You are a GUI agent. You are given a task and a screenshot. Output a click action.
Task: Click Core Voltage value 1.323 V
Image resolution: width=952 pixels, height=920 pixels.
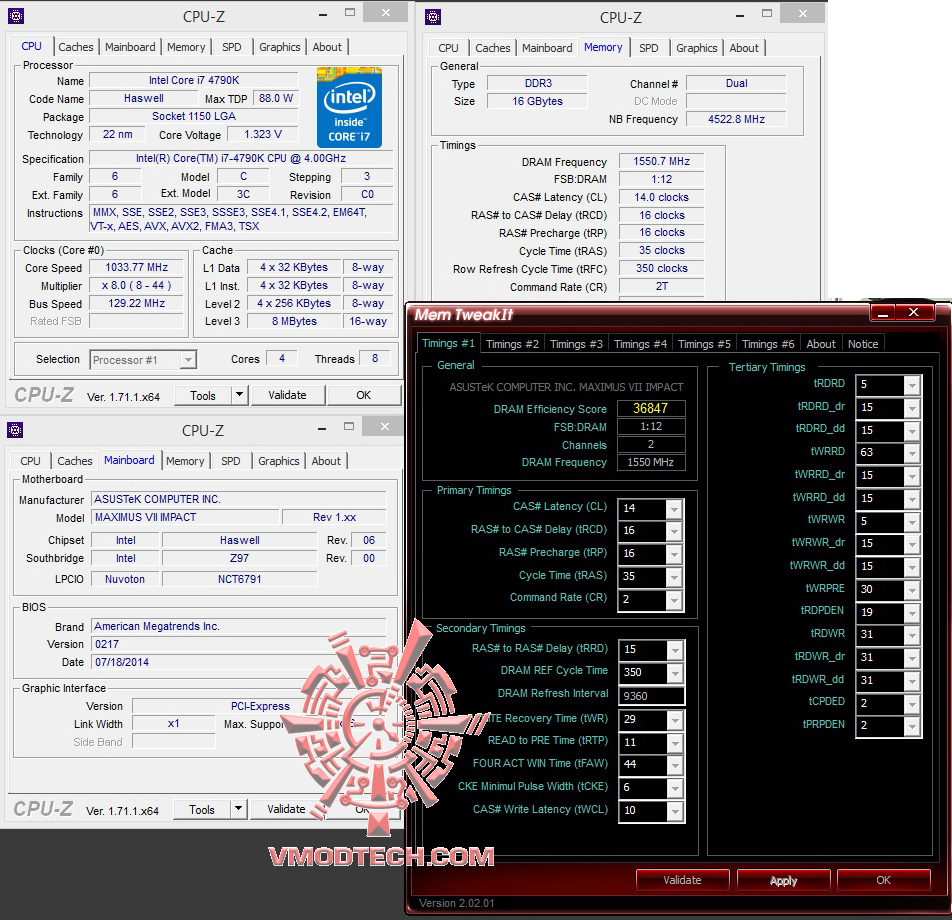262,134
